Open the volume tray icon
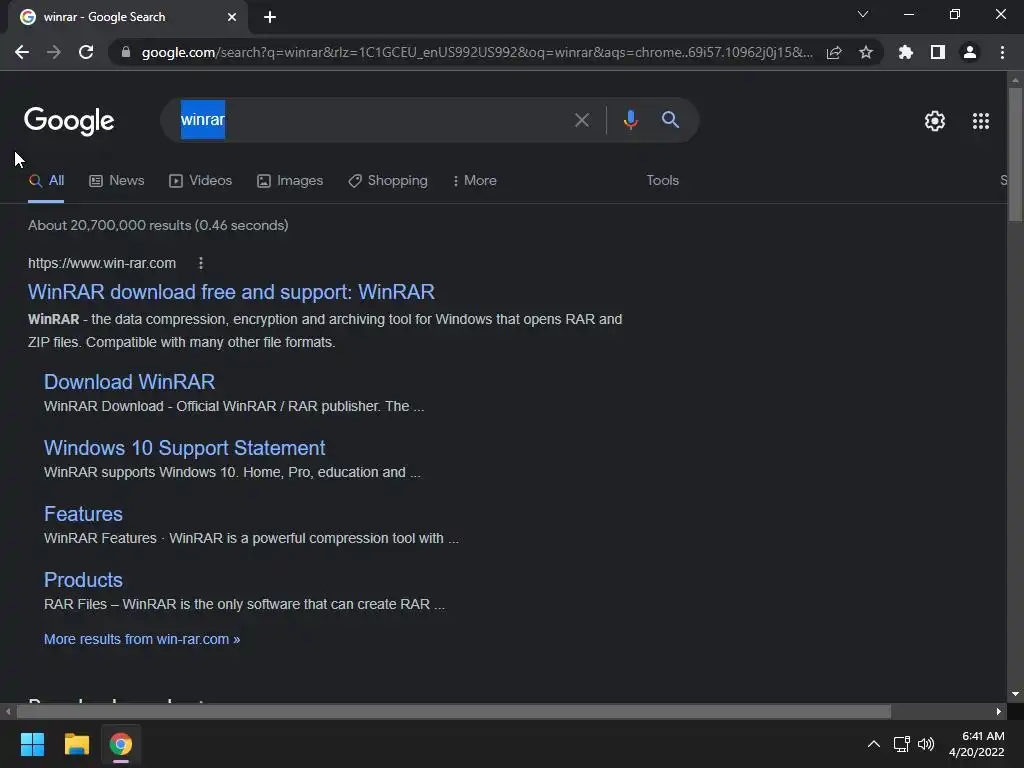 [x=926, y=744]
